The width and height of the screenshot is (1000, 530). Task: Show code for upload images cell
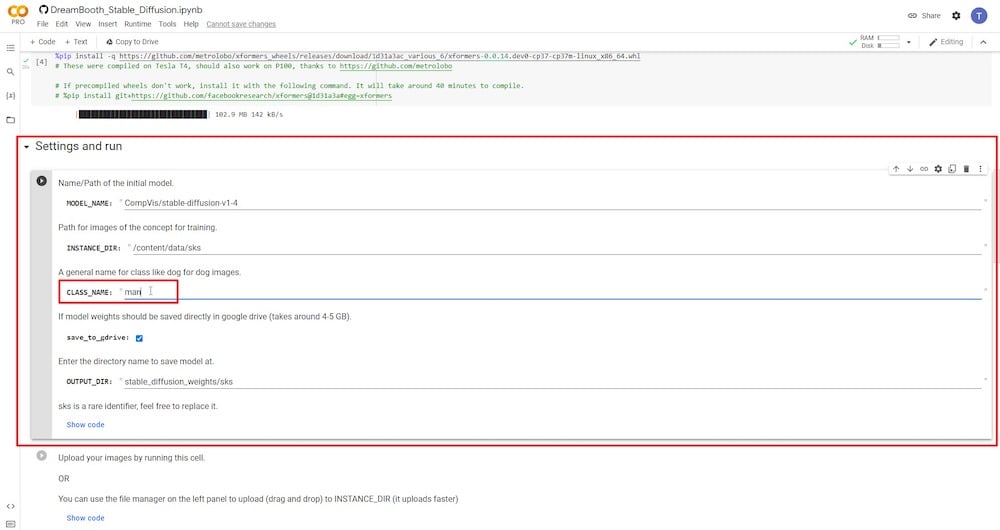click(x=85, y=518)
